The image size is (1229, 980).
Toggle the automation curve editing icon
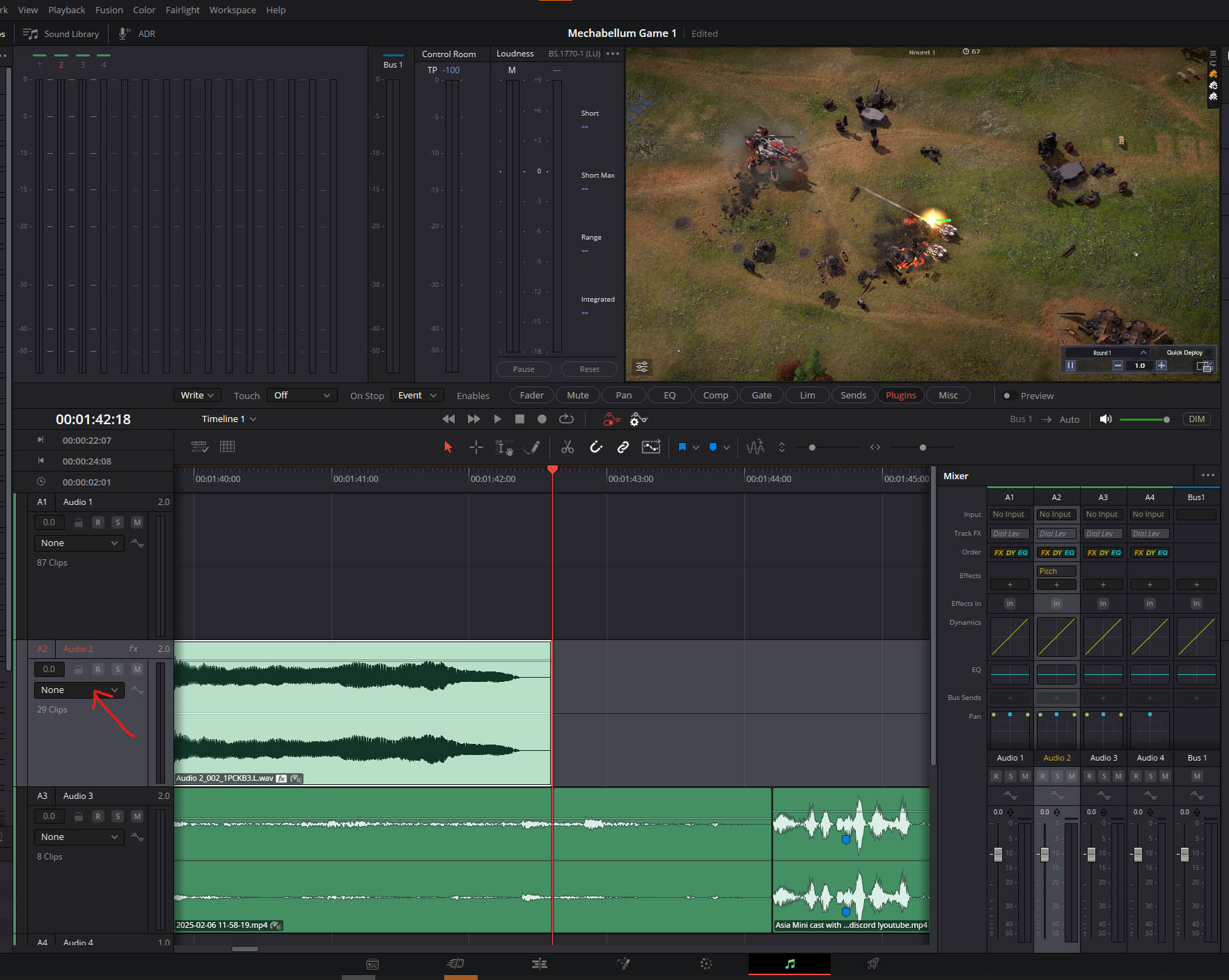coord(651,447)
